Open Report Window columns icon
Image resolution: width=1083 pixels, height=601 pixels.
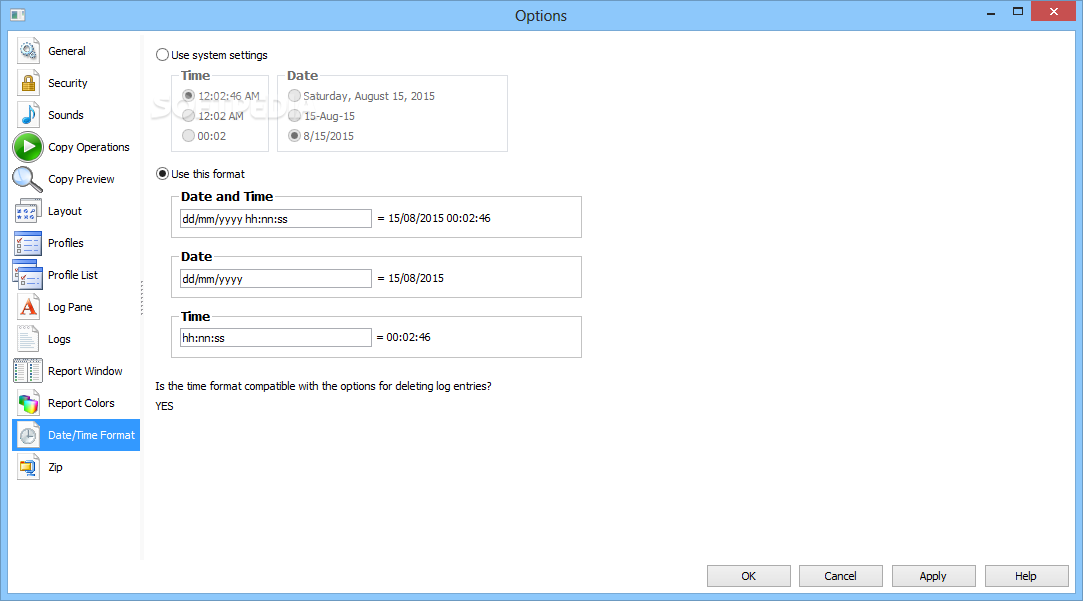pyautogui.click(x=28, y=371)
